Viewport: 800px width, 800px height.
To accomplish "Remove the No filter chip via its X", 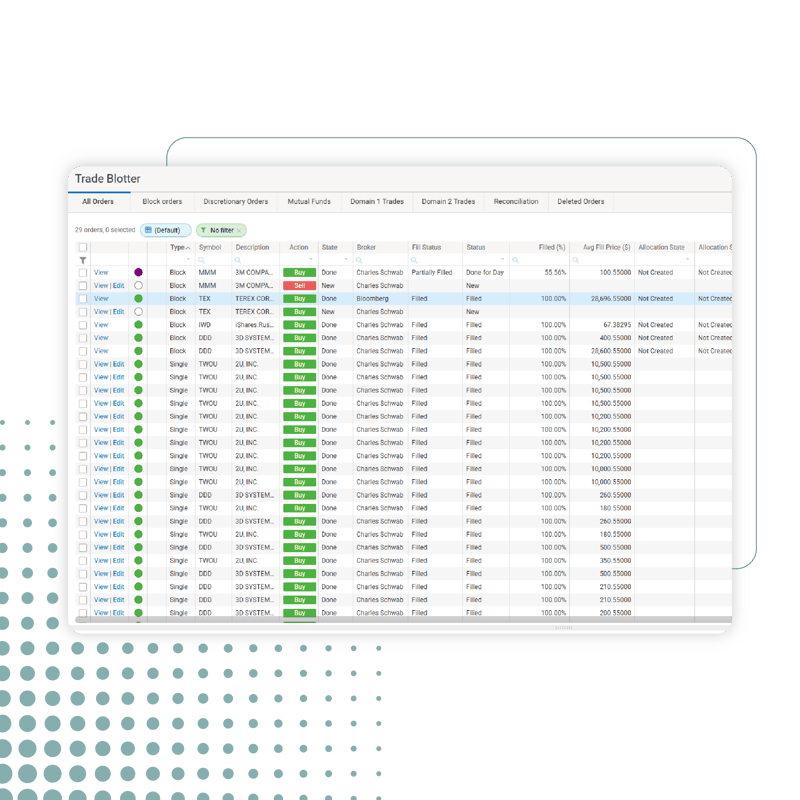I will 239,230.
